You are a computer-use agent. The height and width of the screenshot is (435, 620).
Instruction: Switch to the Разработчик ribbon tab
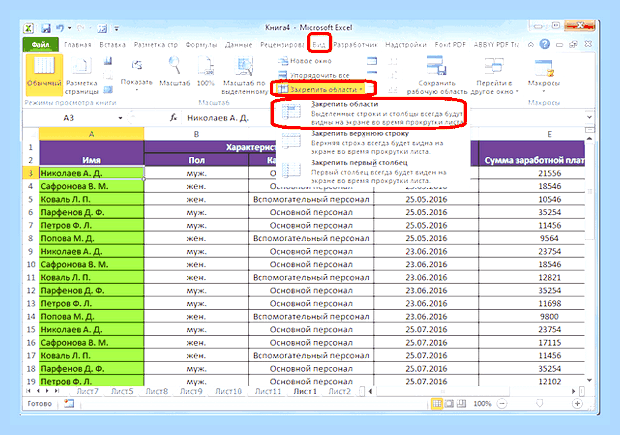coord(355,45)
